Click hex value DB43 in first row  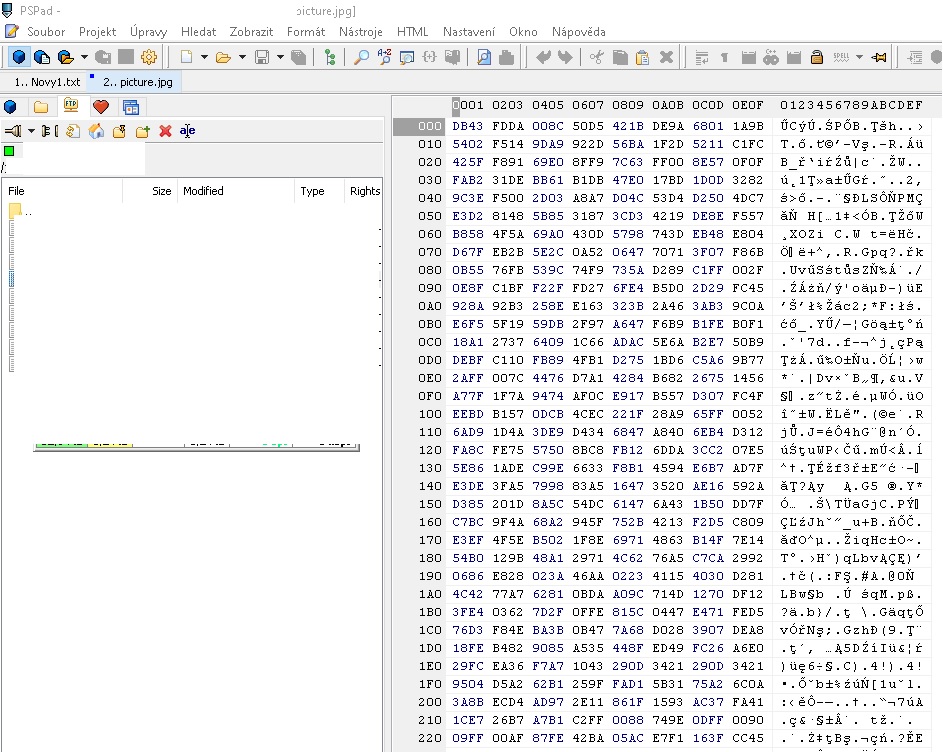pos(467,126)
